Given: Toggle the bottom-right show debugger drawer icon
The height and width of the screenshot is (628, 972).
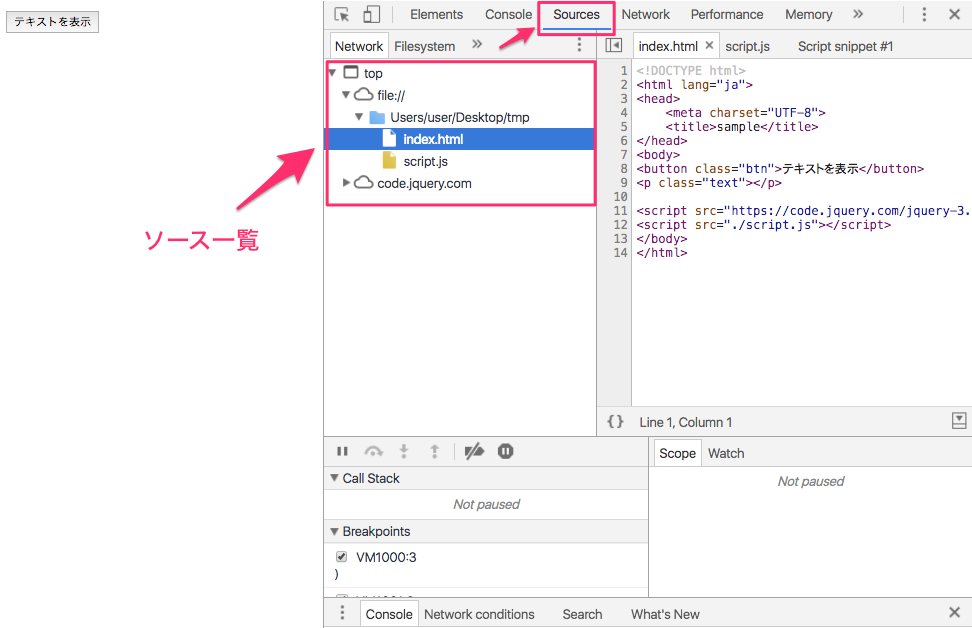Looking at the screenshot, I should point(958,421).
